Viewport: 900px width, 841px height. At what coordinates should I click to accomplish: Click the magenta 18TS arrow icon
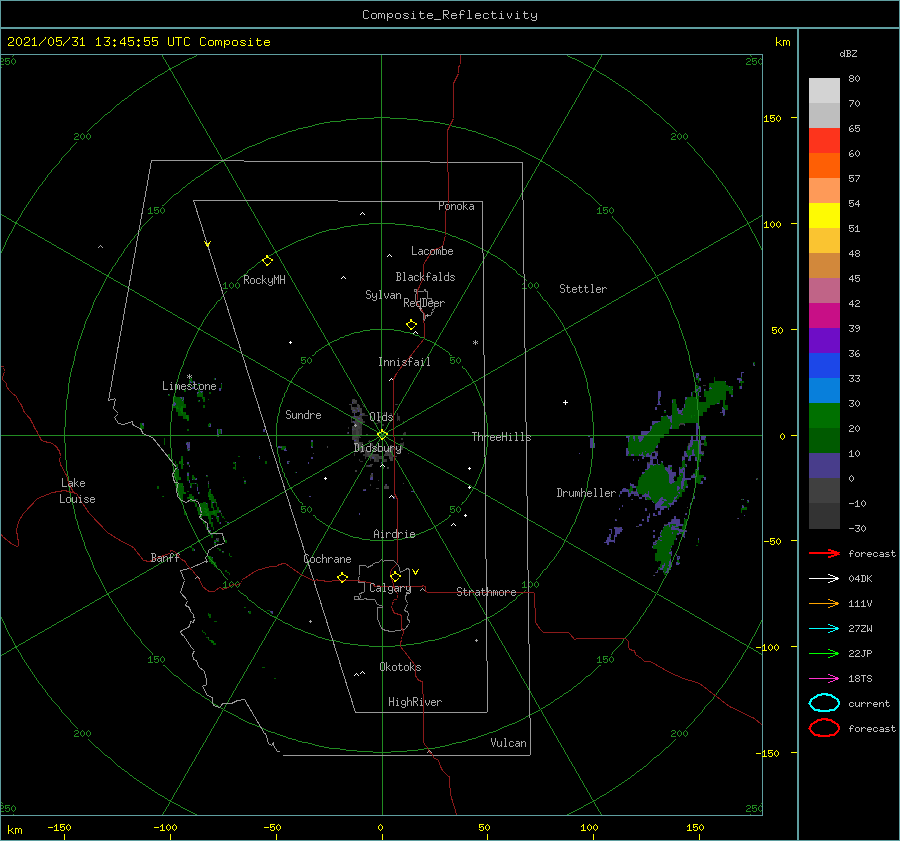click(824, 679)
